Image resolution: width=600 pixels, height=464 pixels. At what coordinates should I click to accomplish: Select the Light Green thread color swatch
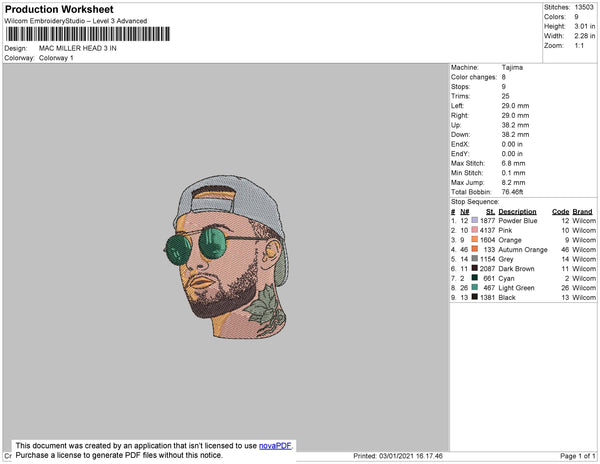(x=474, y=287)
